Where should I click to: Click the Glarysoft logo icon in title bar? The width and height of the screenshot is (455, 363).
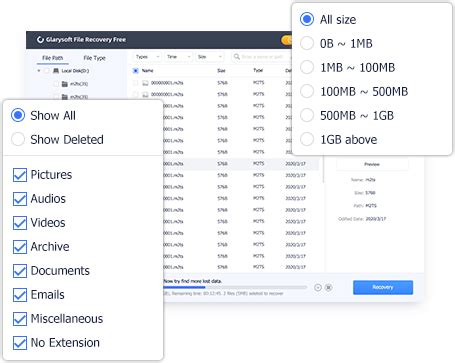(x=40, y=40)
